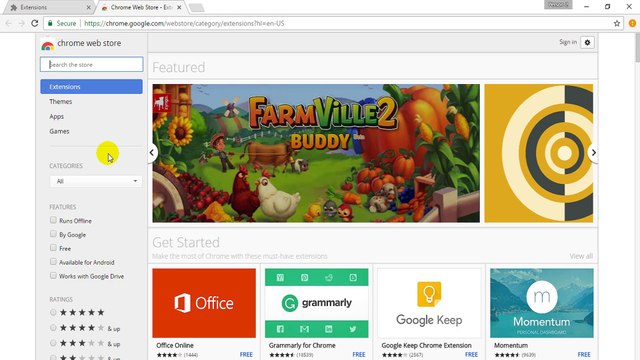Screen dimensions: 640x360
Task: Open Momentum extension tile
Action: pyautogui.click(x=542, y=303)
